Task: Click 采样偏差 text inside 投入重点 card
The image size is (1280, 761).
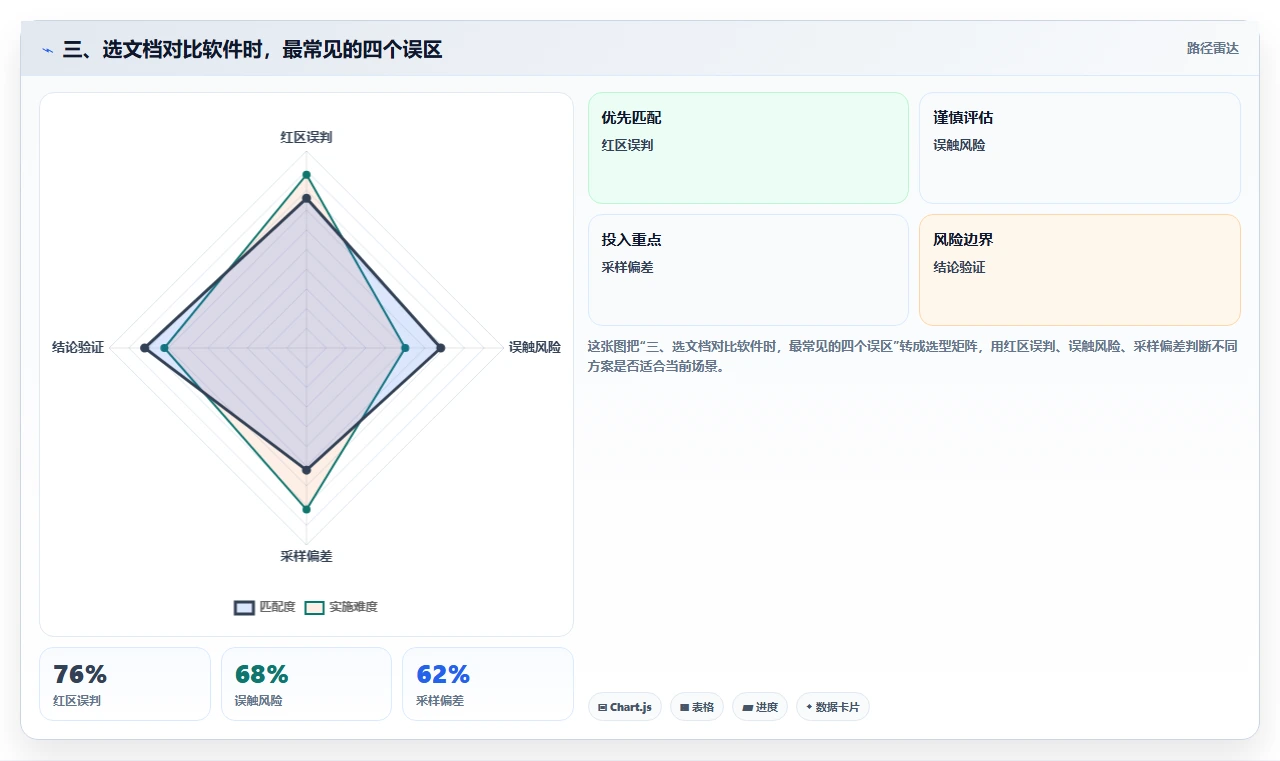Action: (x=627, y=267)
